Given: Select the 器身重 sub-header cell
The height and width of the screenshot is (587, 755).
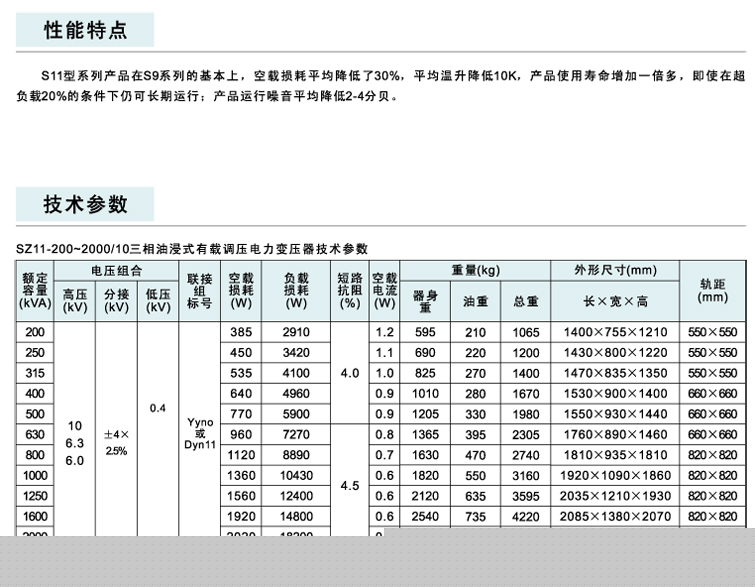Looking at the screenshot, I should pyautogui.click(x=426, y=300).
